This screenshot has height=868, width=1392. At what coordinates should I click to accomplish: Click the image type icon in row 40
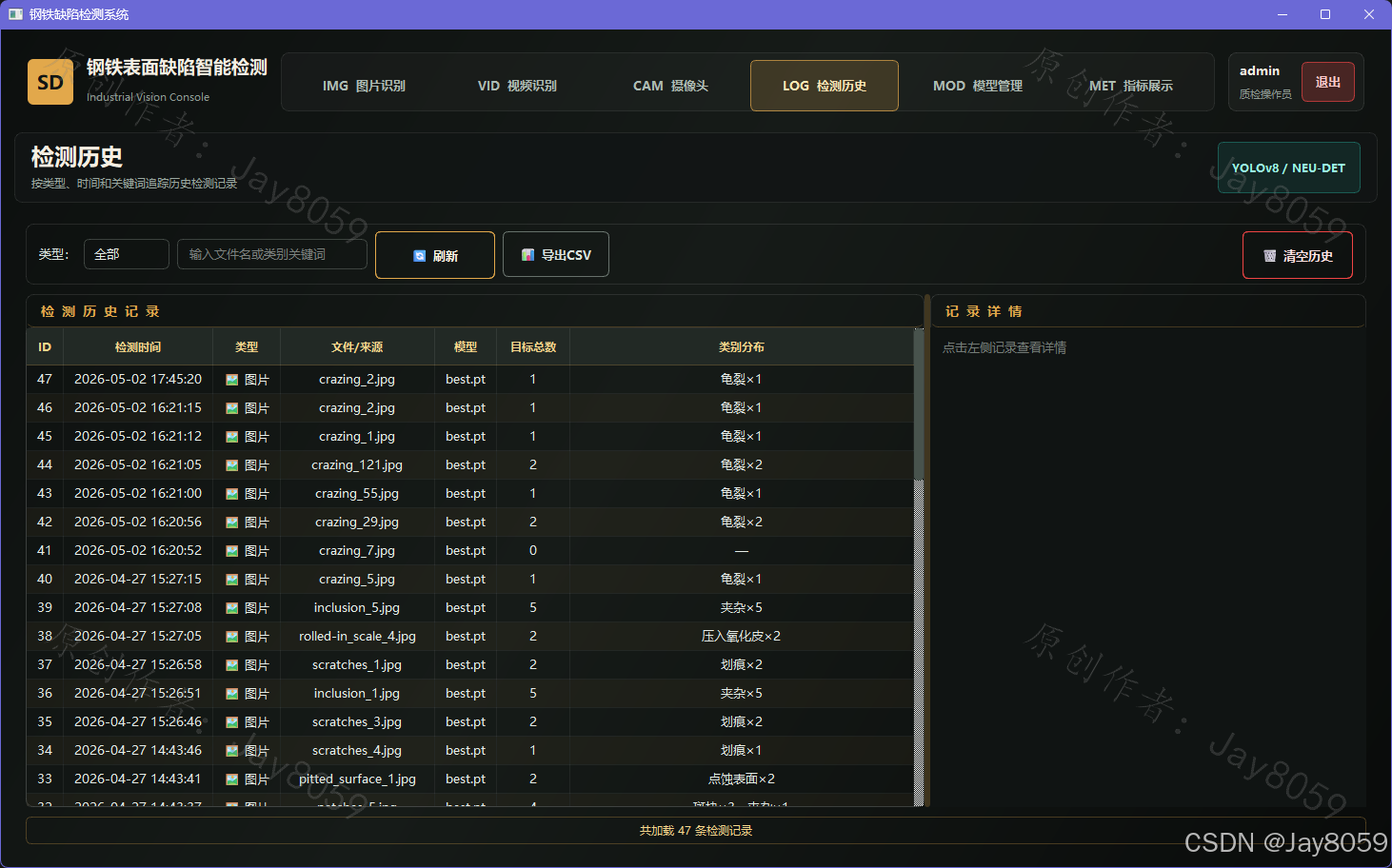pos(232,580)
